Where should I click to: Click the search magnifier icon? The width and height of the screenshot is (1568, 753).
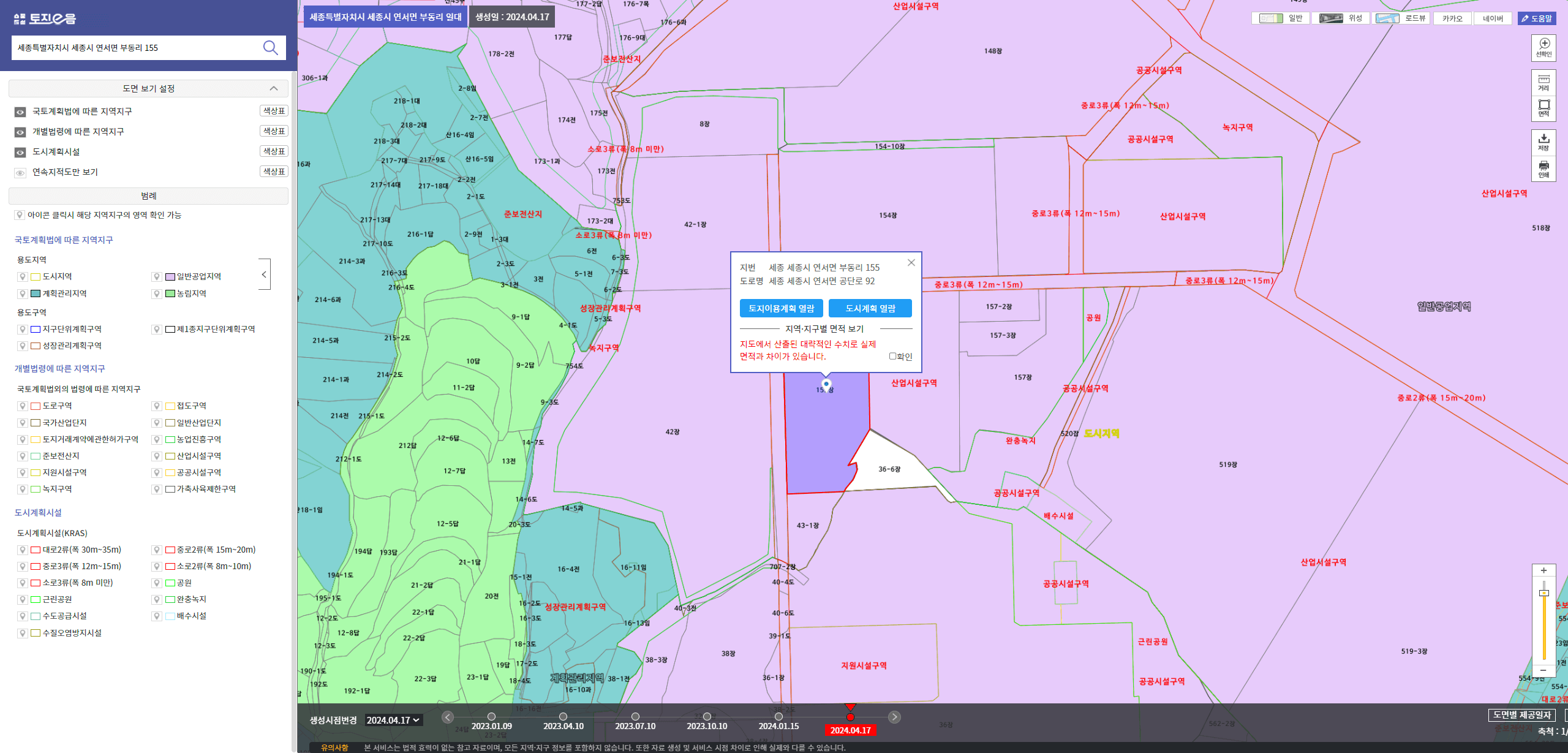tap(270, 48)
